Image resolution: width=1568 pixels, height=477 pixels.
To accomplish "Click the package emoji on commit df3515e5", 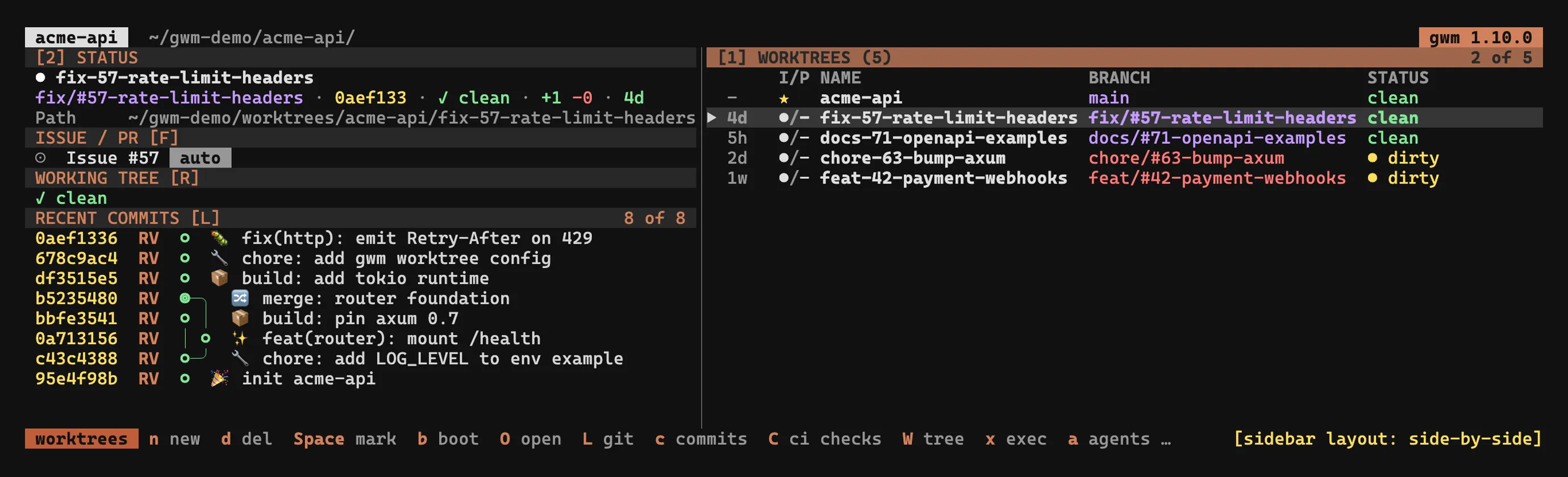I will pos(219,279).
